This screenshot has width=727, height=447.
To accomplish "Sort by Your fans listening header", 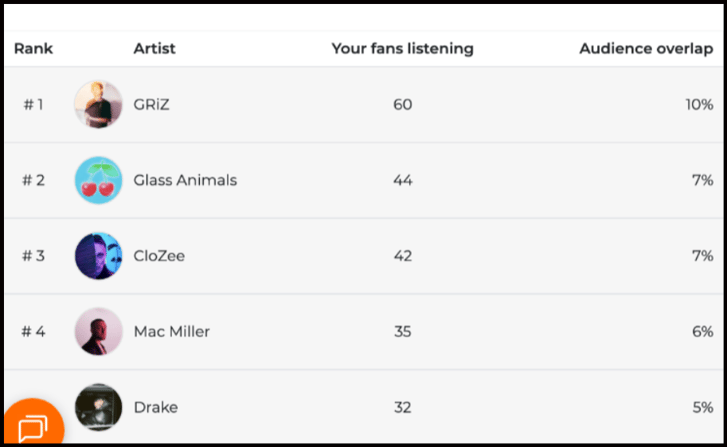I will point(402,49).
